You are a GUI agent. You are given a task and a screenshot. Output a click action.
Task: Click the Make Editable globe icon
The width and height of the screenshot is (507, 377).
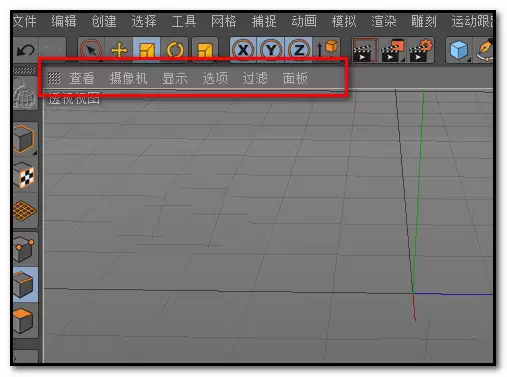coord(25,94)
